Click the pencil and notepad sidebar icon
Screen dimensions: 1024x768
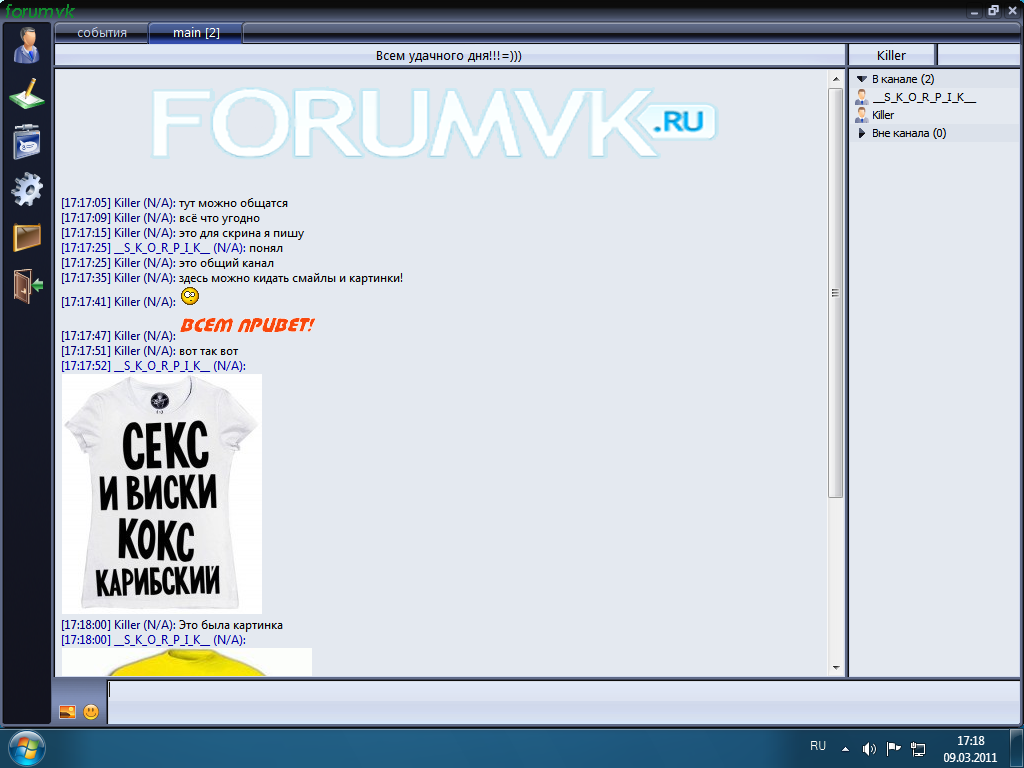tap(27, 94)
